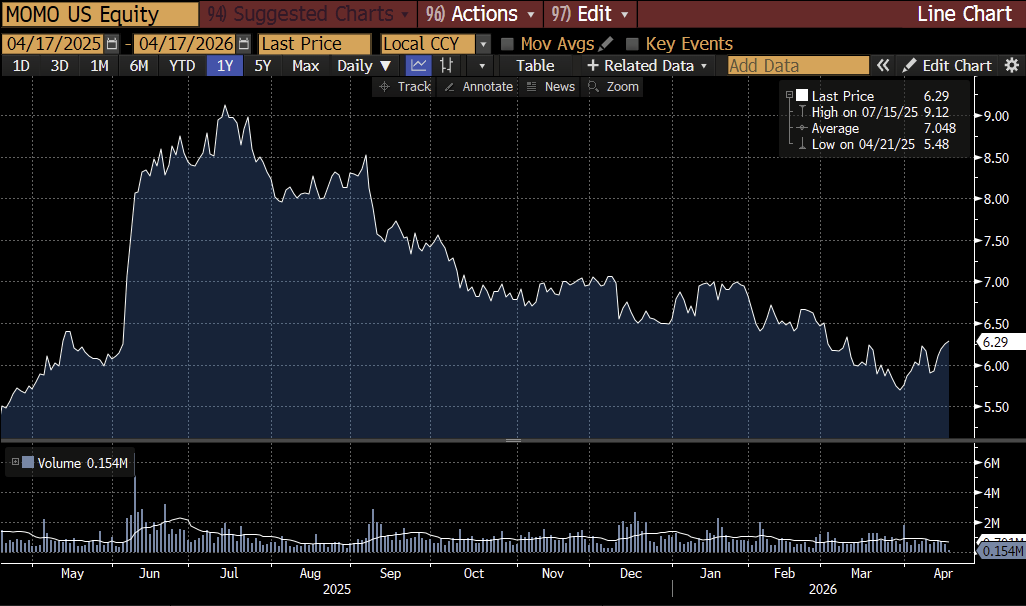
Task: Activate the Zoom tool
Action: point(613,86)
